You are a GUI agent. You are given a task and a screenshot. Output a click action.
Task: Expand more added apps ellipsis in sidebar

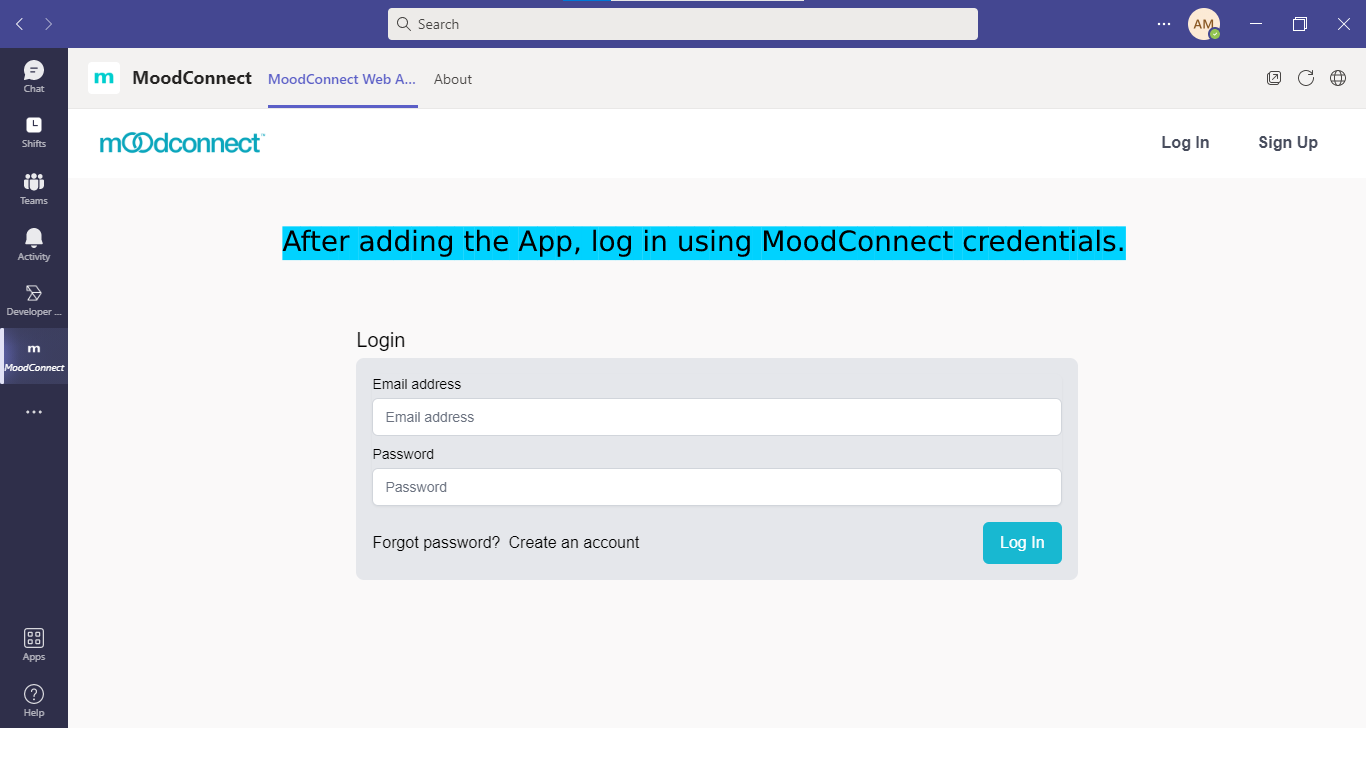(x=34, y=412)
